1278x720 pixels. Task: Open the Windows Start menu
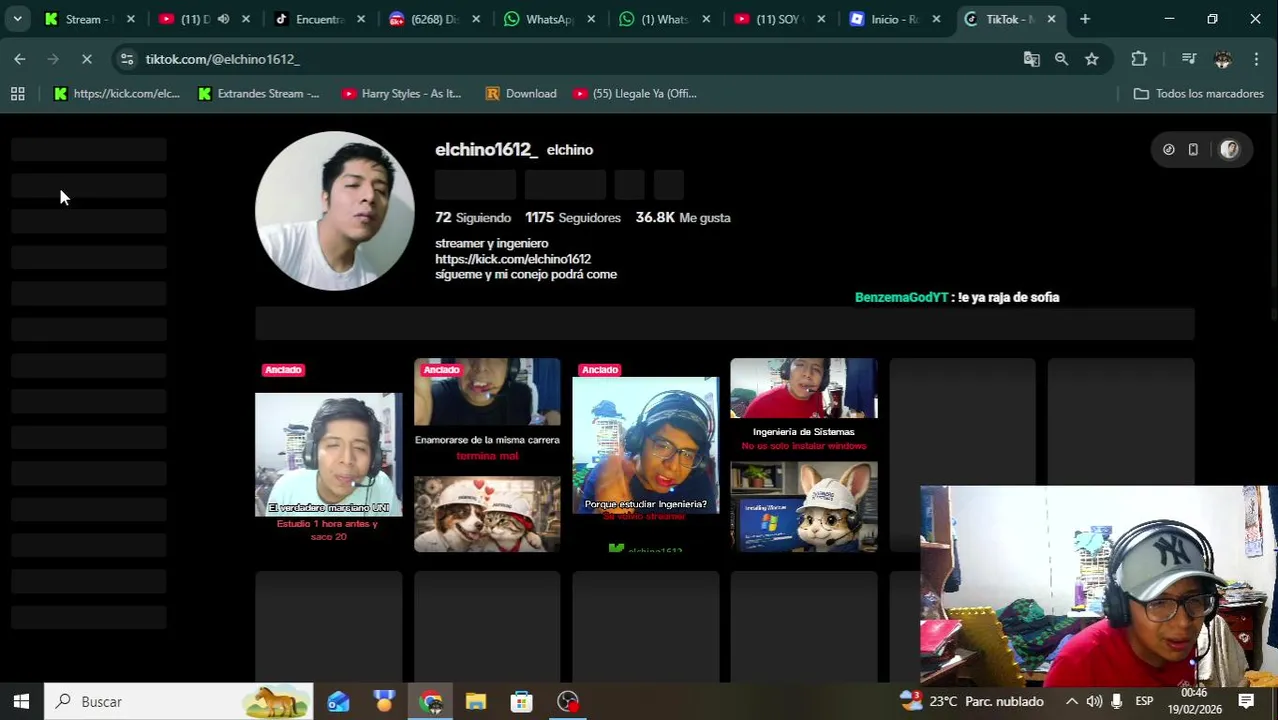(21, 702)
